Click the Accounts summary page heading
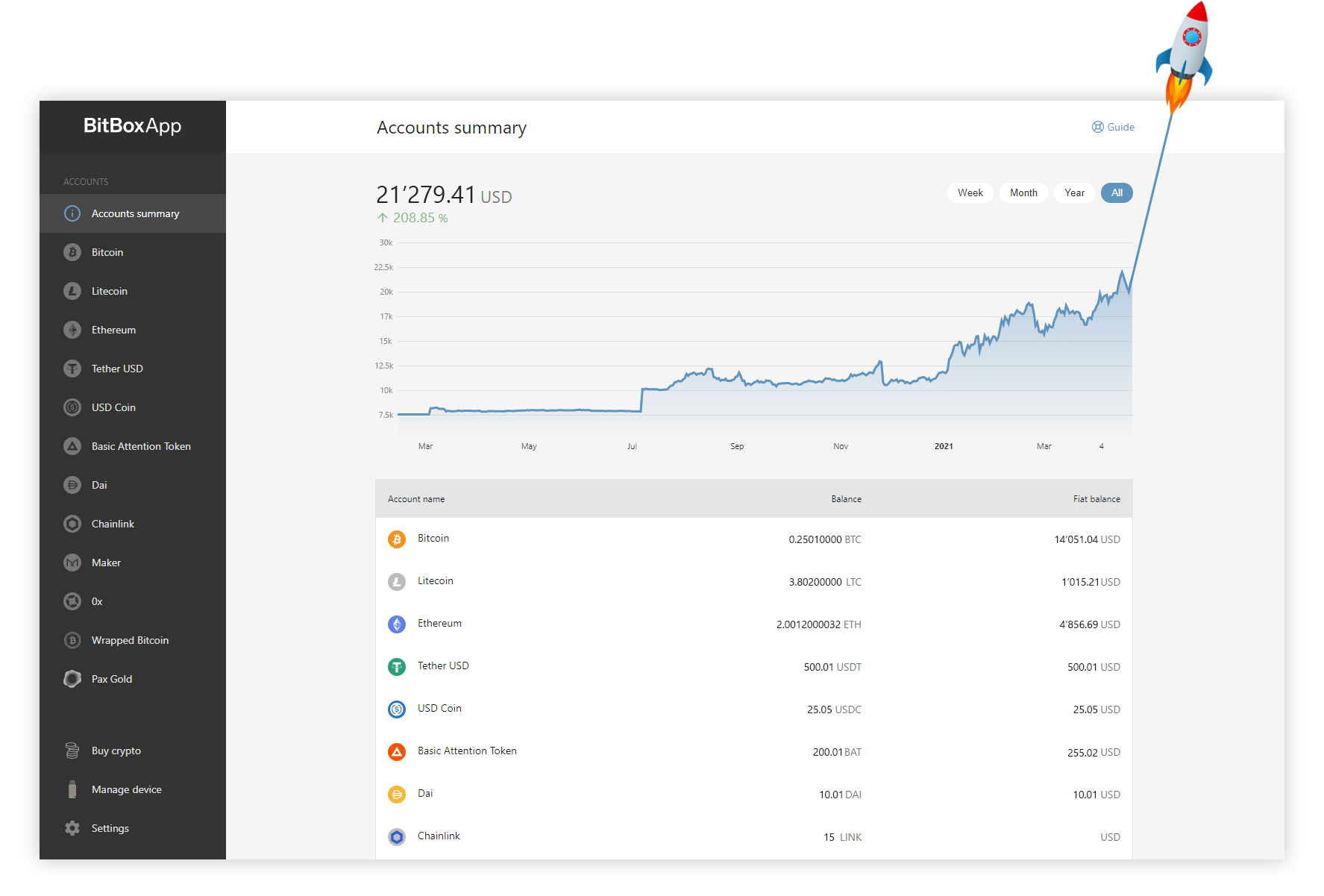Screen dimensions: 1324x896 click(x=451, y=128)
